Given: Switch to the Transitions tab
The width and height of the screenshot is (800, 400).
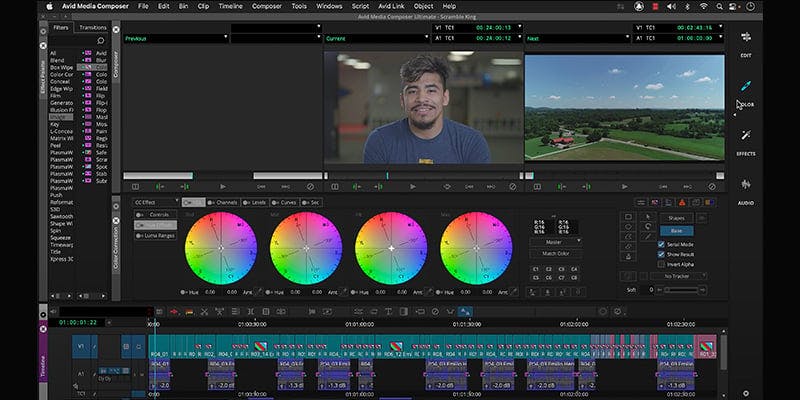Looking at the screenshot, I should point(93,28).
